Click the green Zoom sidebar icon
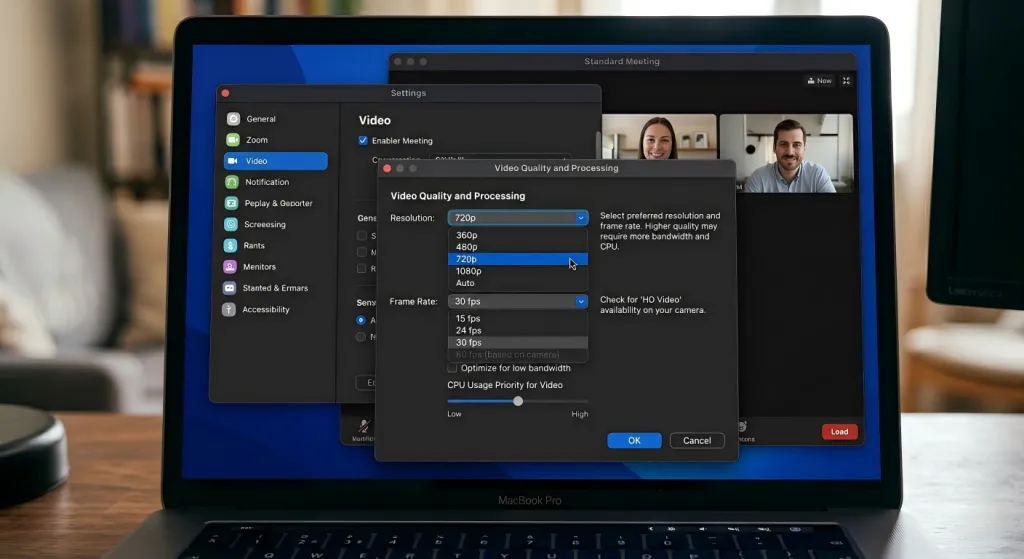This screenshot has width=1024, height=559. click(232, 140)
